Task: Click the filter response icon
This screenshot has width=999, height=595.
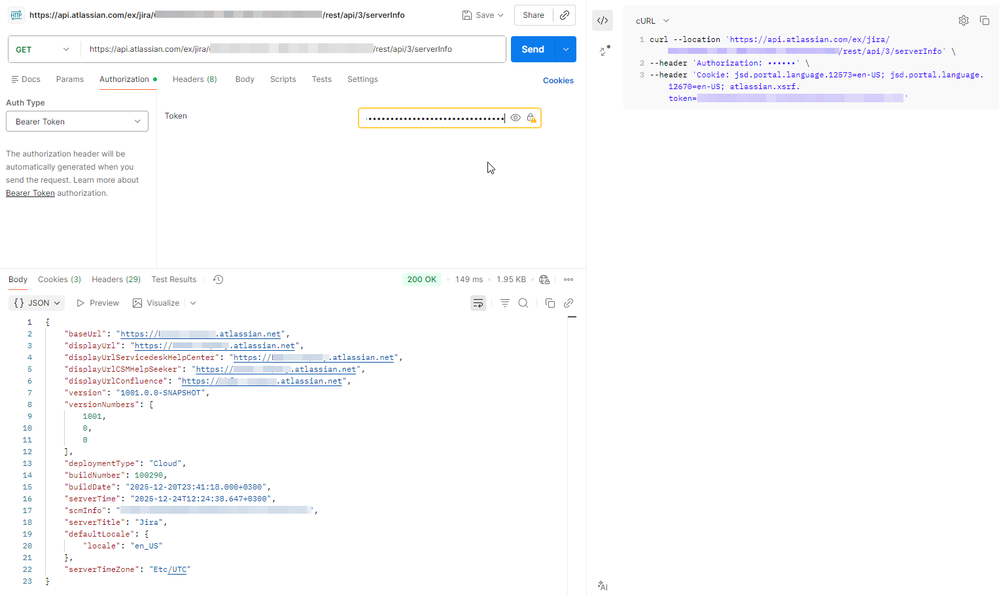Action: click(x=505, y=303)
